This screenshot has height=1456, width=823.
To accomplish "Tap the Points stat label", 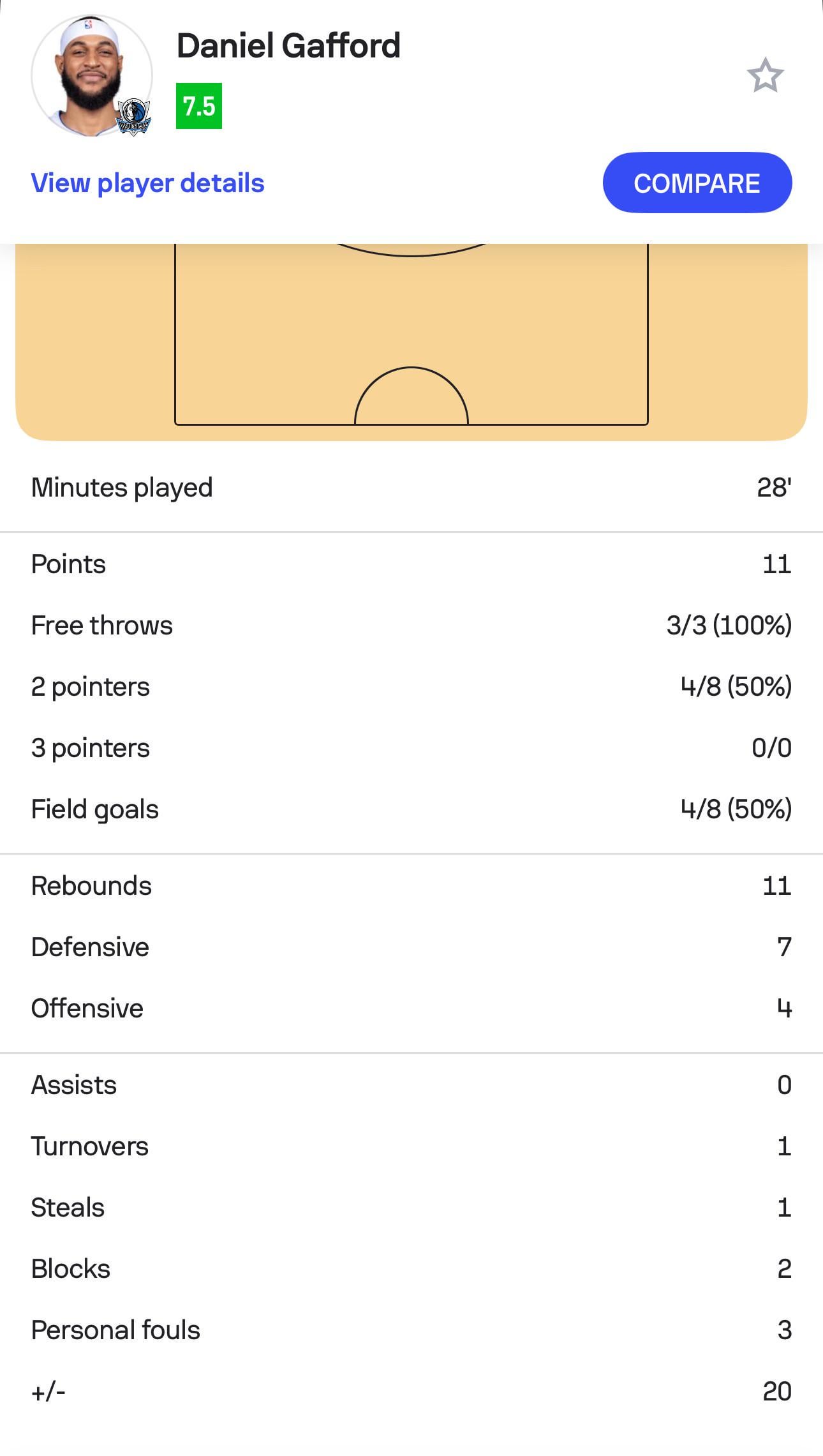I will point(68,564).
